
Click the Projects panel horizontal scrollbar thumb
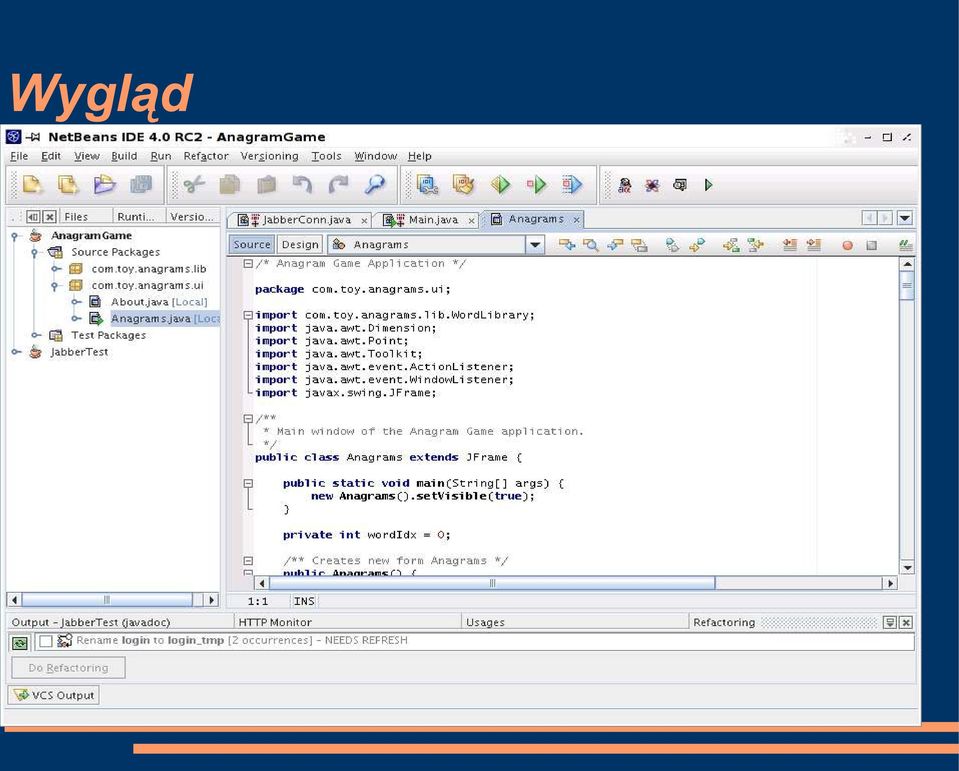coord(107,600)
